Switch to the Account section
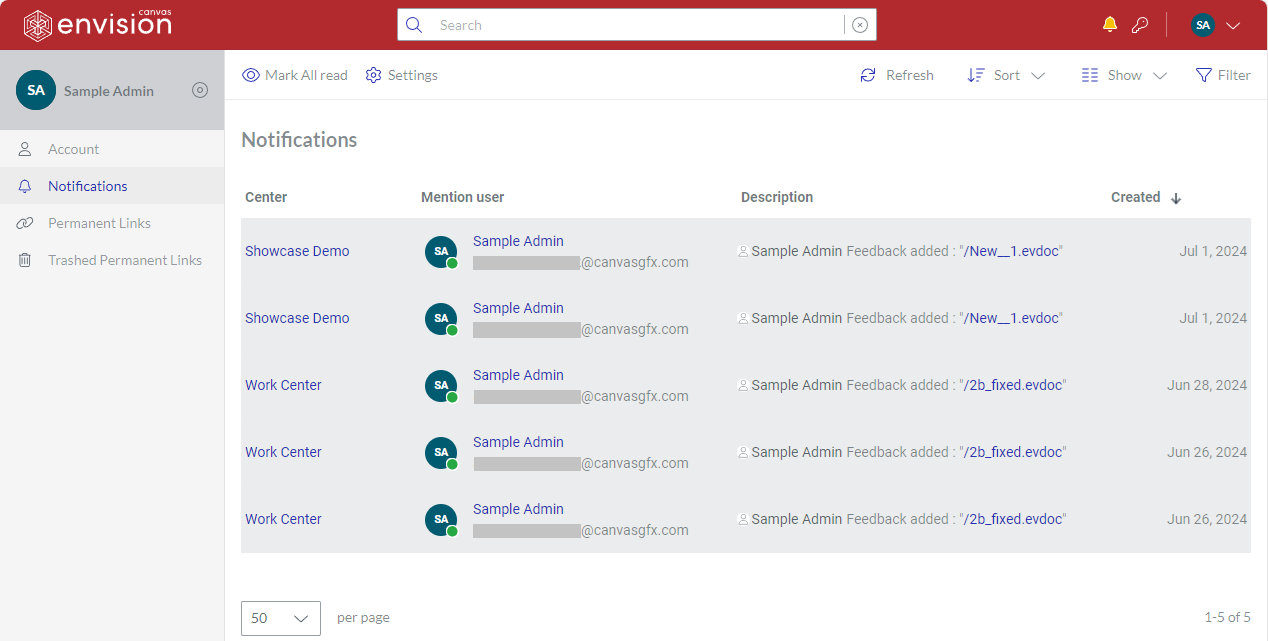The image size is (1268, 641). [72, 148]
